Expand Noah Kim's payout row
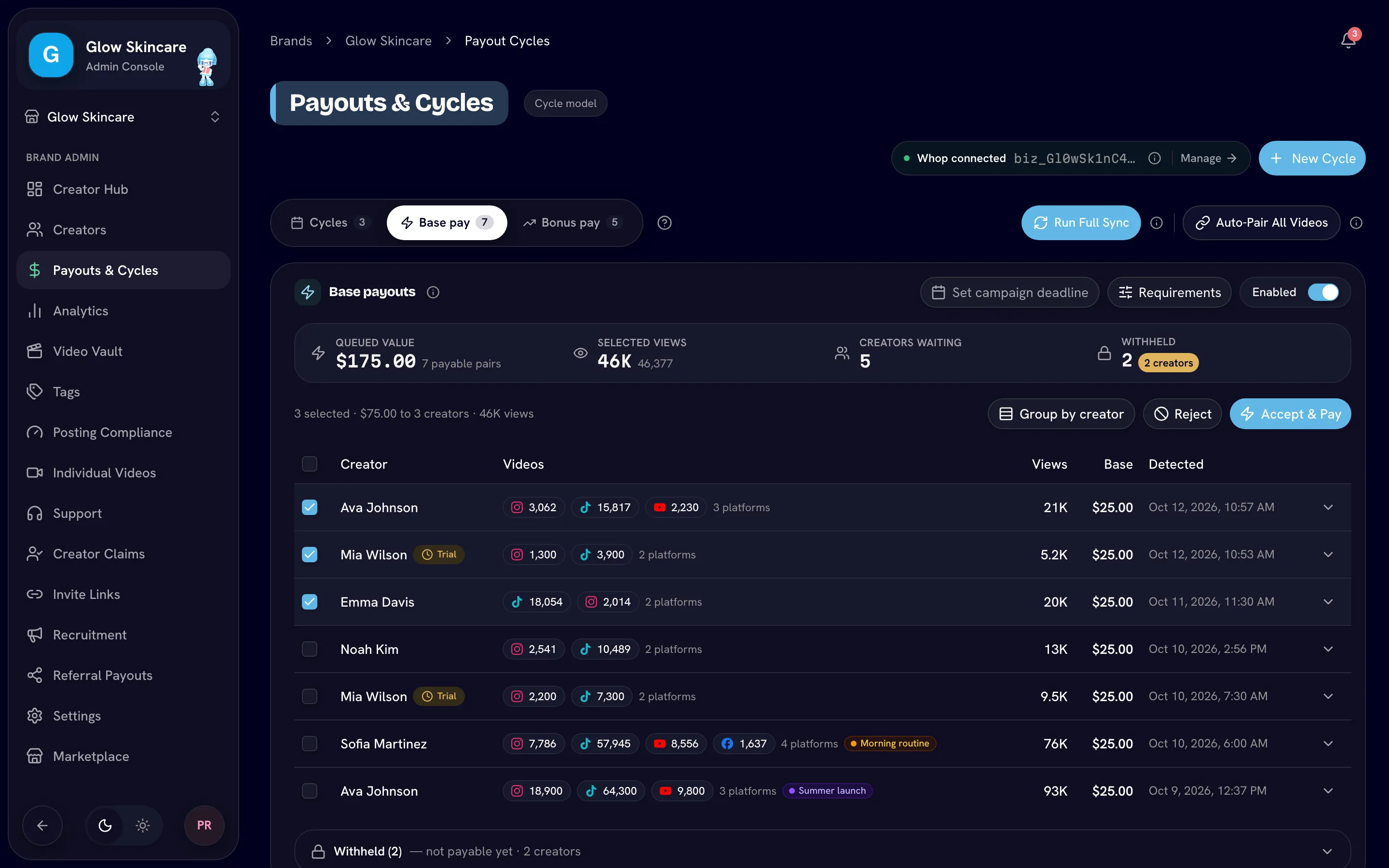 (x=1328, y=649)
